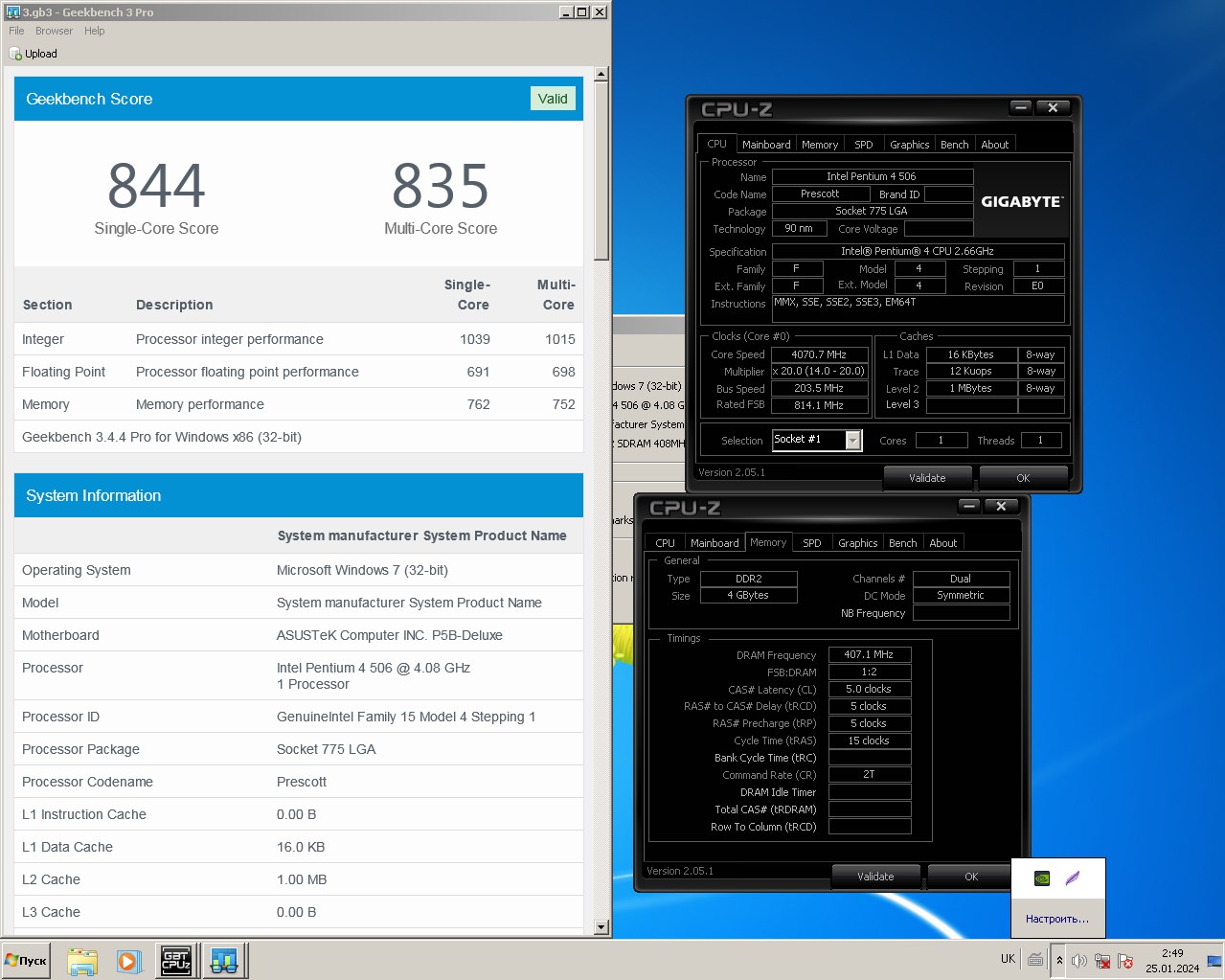The height and width of the screenshot is (980, 1225).
Task: Click the Upload icon in Geekbench toolbar
Action: click(x=15, y=54)
